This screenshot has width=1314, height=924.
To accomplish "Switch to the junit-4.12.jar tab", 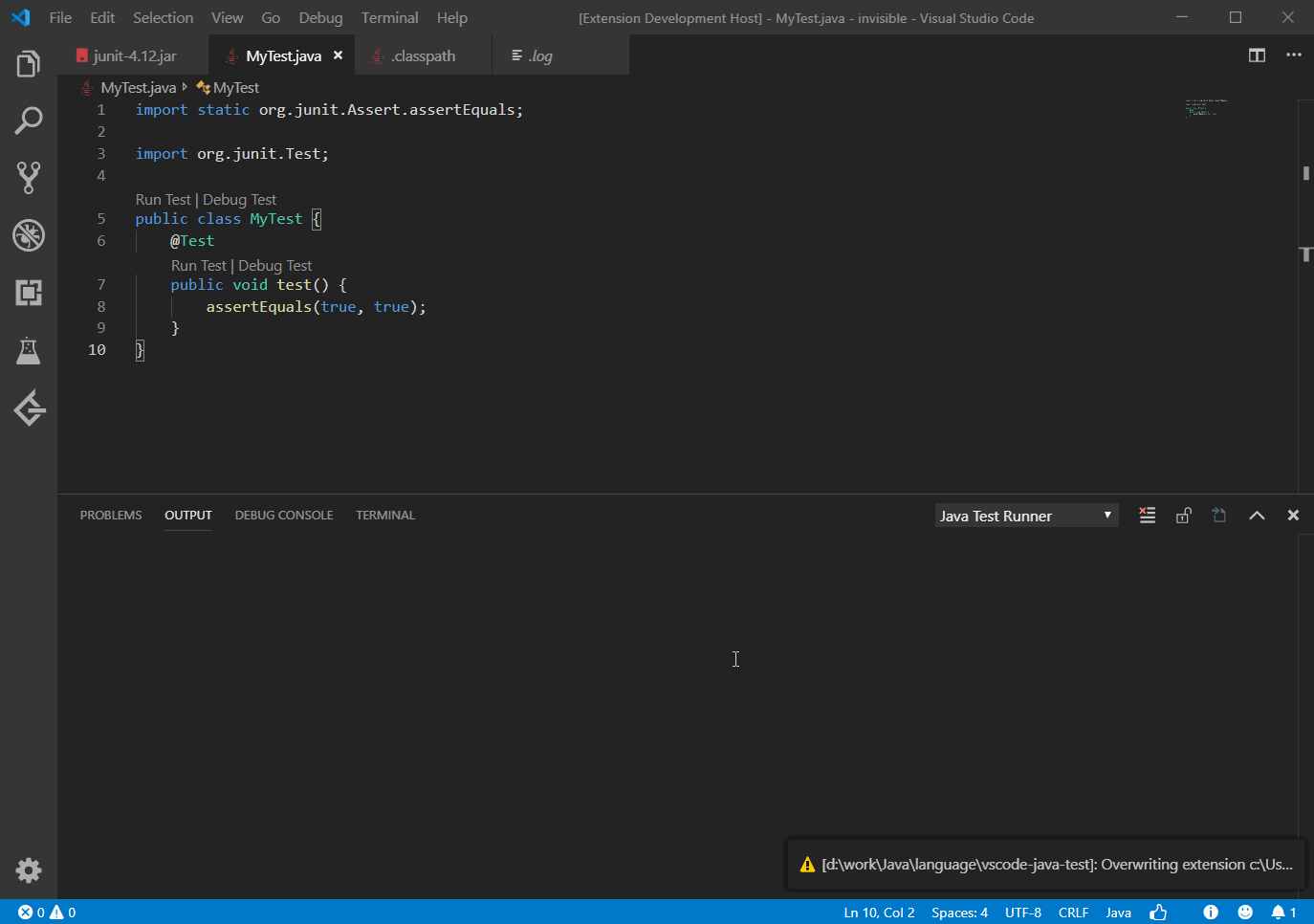I will [135, 55].
